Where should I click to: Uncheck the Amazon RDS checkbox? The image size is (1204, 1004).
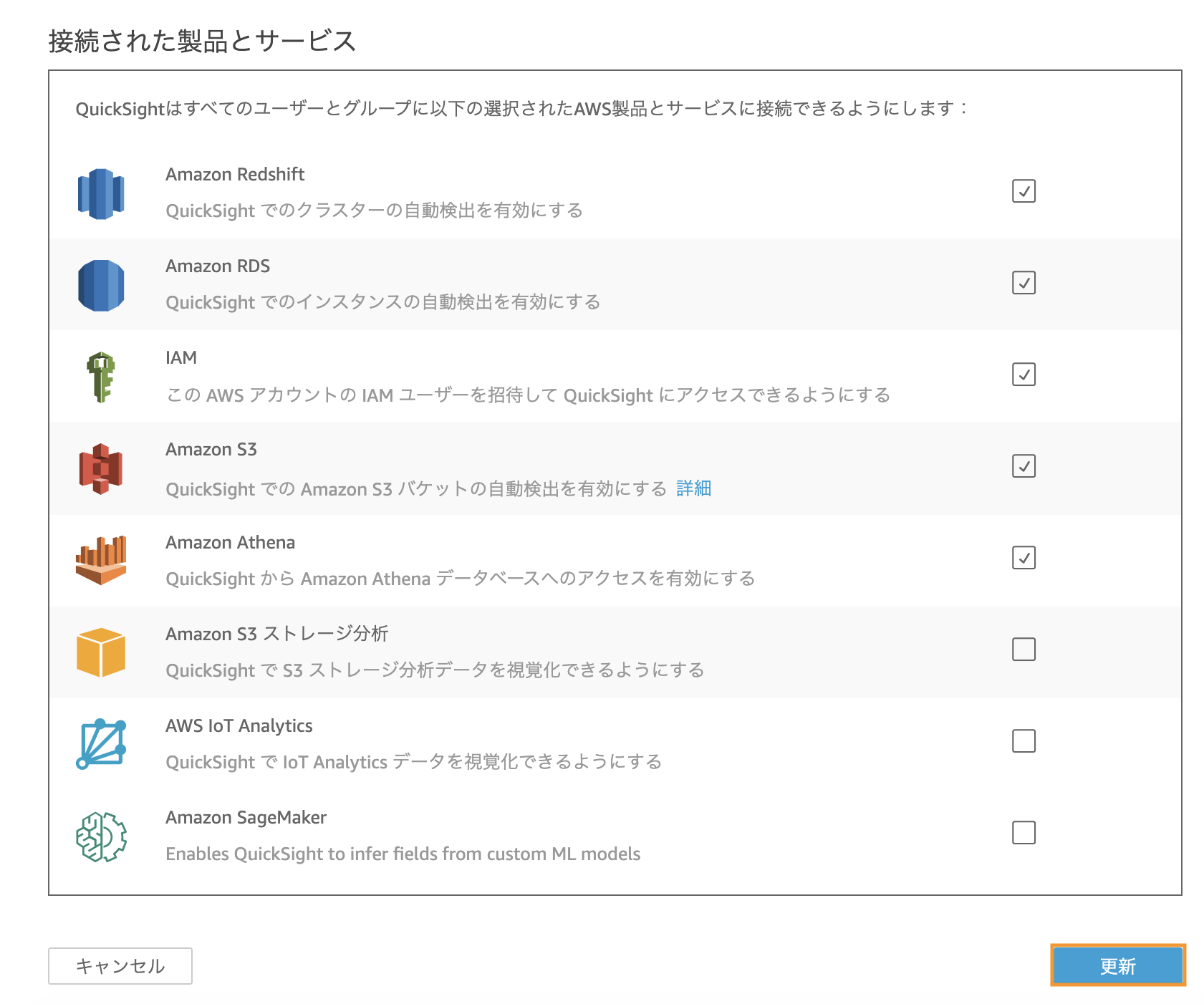[x=1024, y=283]
